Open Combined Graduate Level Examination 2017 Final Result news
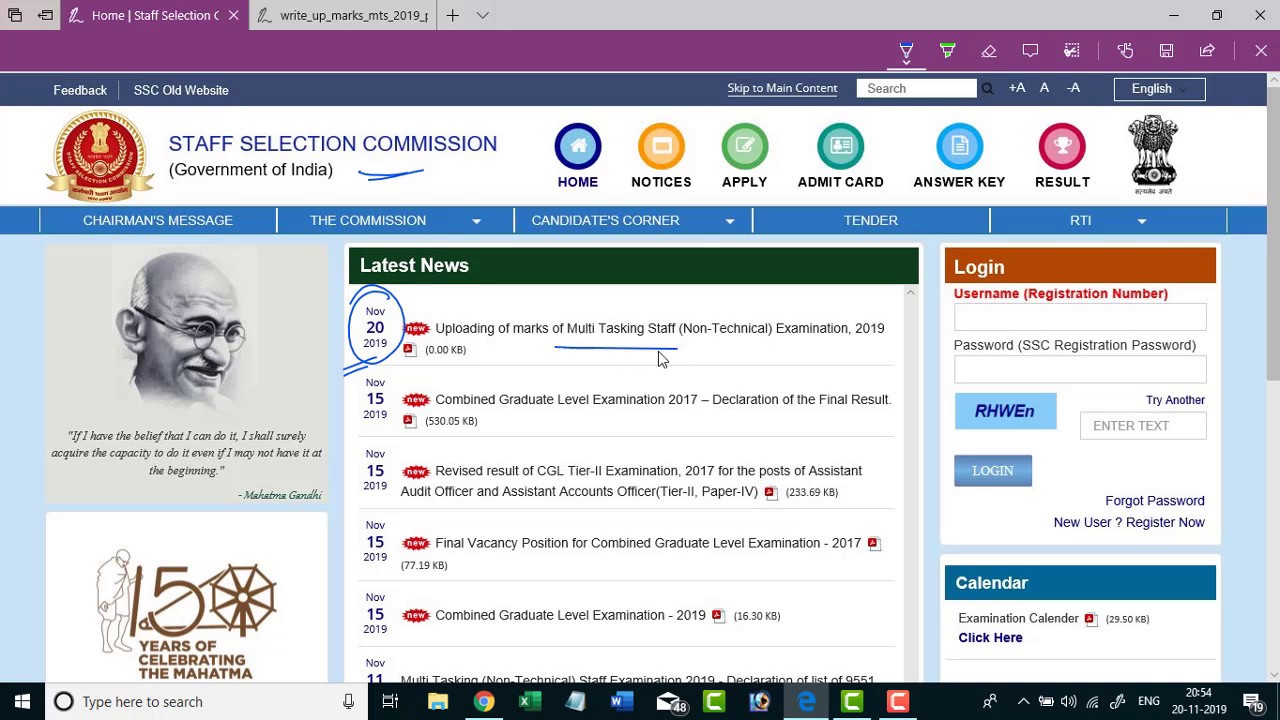The image size is (1280, 720). (x=663, y=399)
